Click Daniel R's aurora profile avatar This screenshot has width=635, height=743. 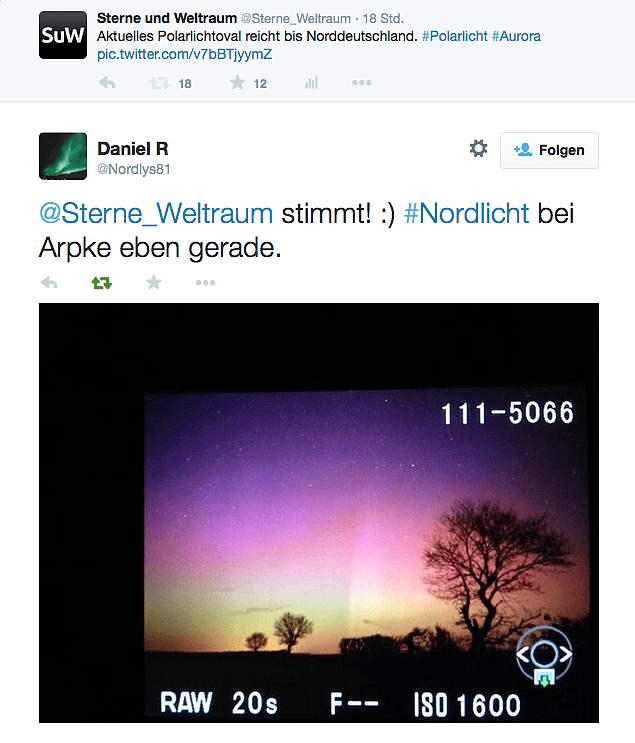63,156
